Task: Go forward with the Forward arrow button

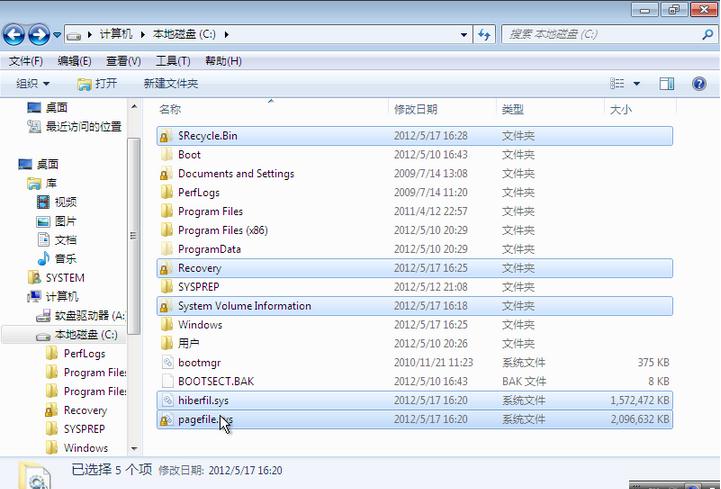Action: click(x=39, y=35)
